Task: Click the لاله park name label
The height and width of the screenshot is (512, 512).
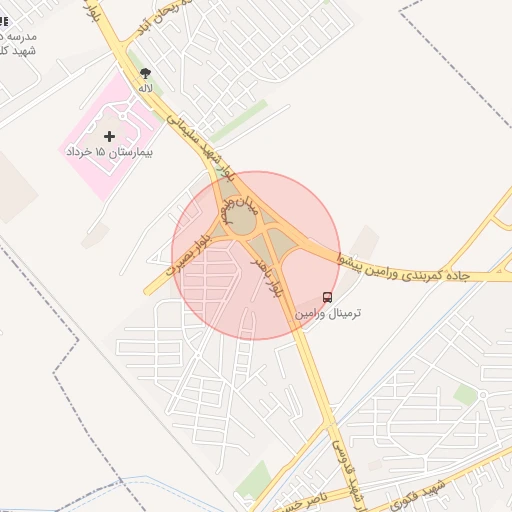Action: (x=145, y=89)
